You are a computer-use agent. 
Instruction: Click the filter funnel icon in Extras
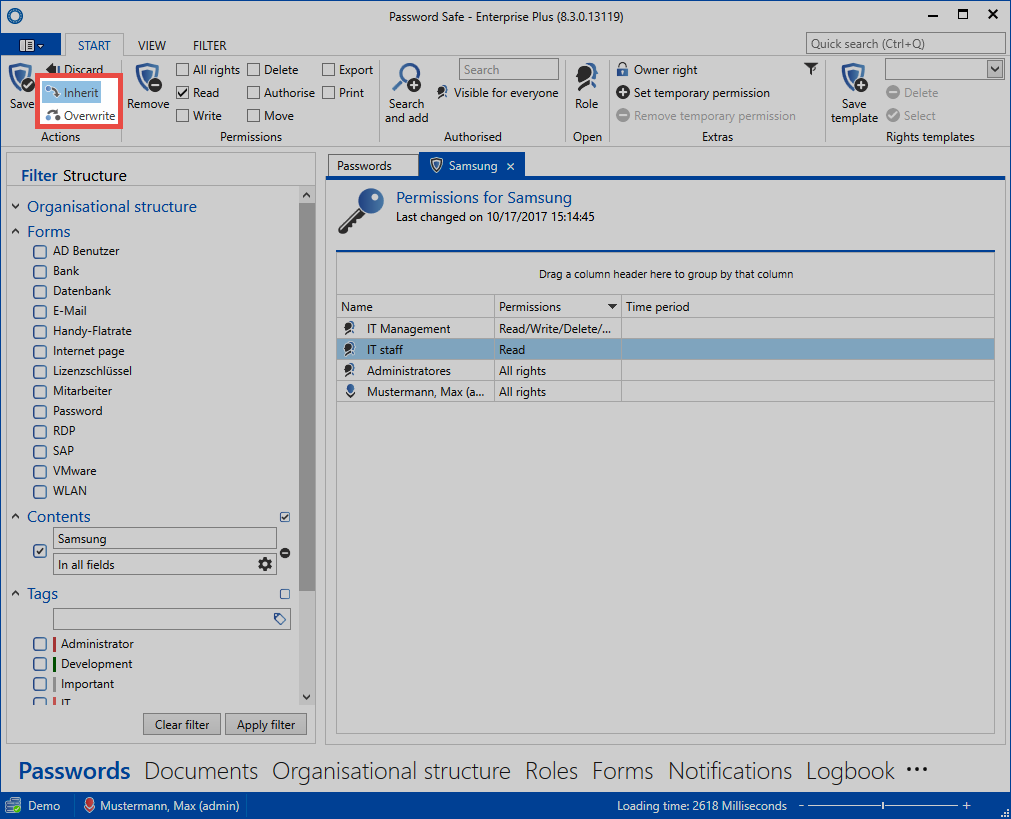pyautogui.click(x=811, y=68)
